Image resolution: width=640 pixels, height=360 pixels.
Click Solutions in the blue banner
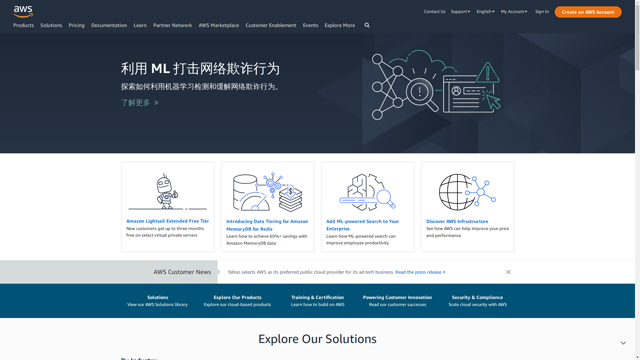pos(158,297)
